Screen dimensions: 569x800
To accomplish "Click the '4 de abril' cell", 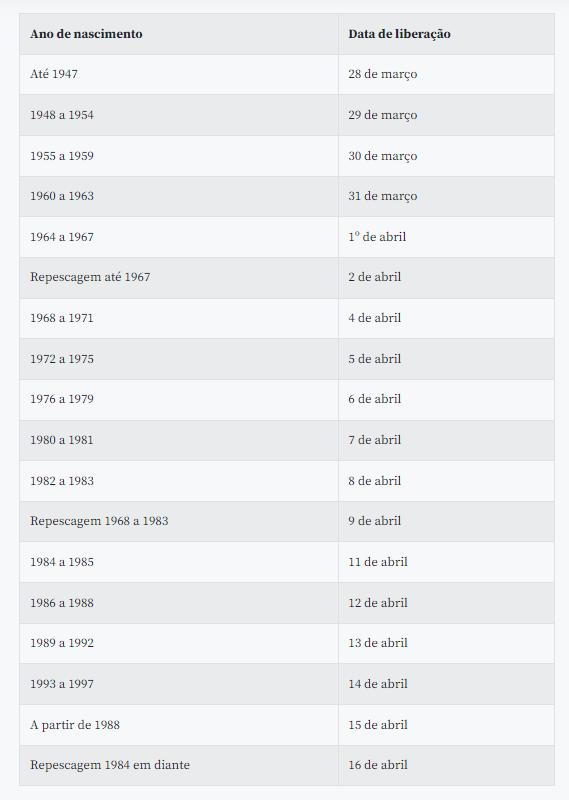I will (447, 318).
